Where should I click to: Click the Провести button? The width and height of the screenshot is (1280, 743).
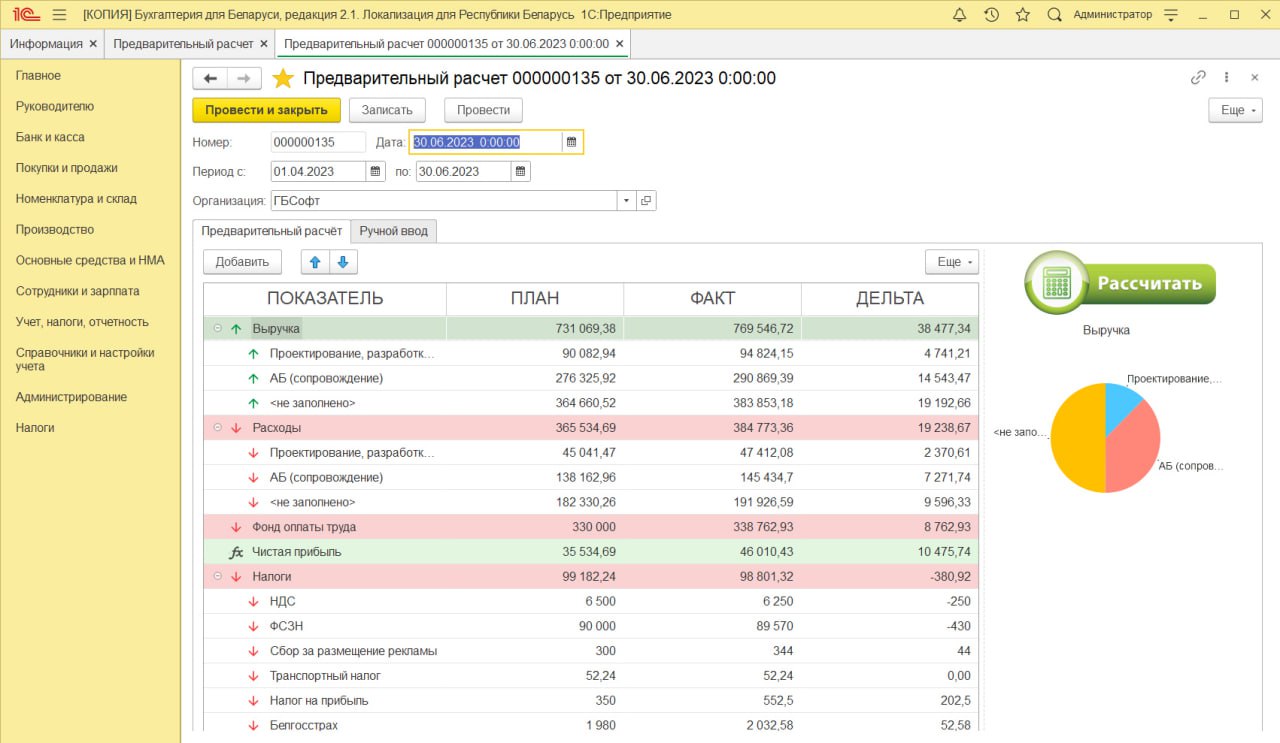[483, 110]
